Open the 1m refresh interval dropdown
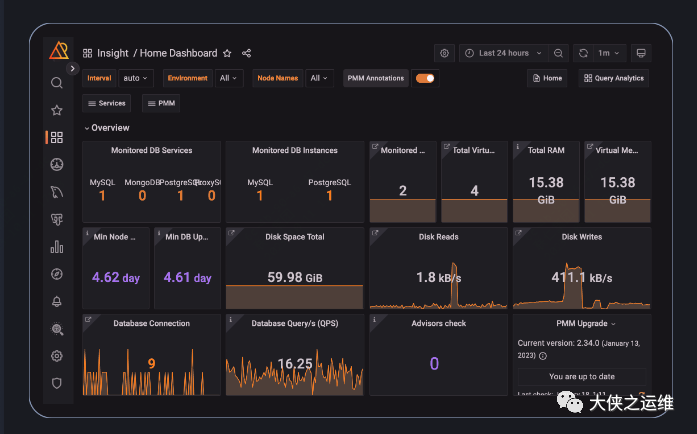The width and height of the screenshot is (697, 434). [x=609, y=53]
